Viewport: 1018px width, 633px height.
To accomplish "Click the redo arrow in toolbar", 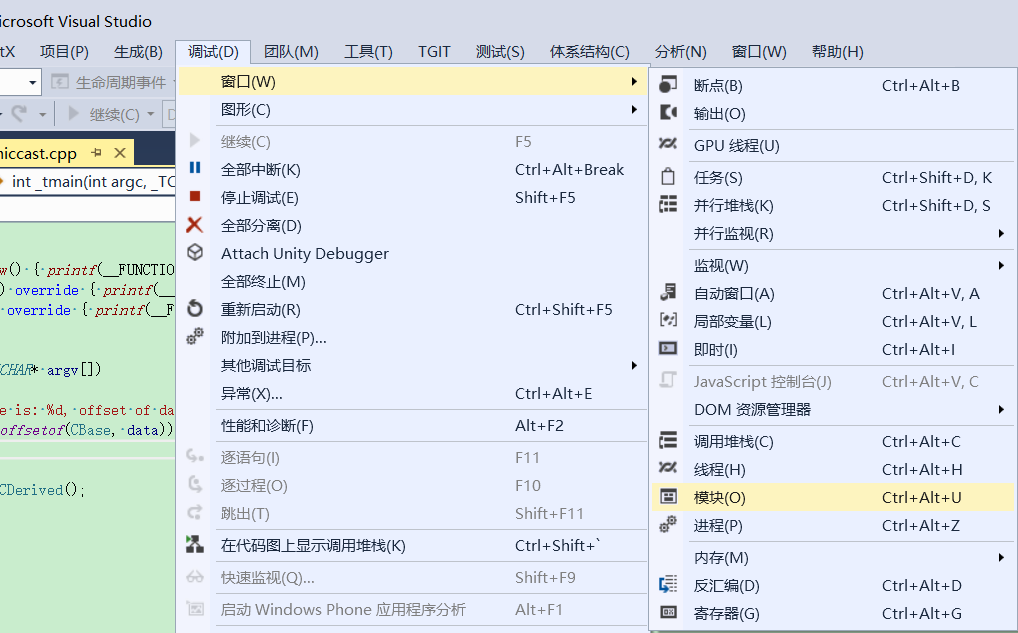I will point(19,114).
